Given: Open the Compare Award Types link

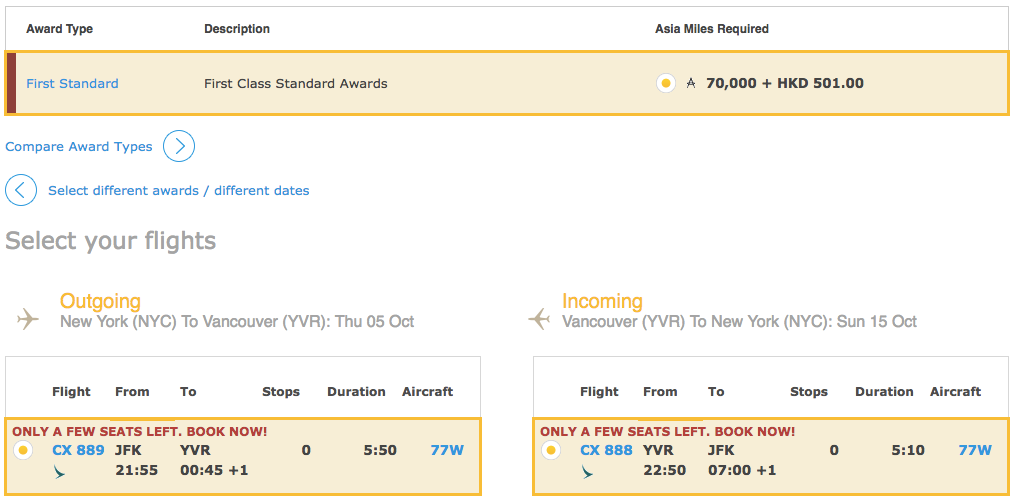Looking at the screenshot, I should click(79, 147).
